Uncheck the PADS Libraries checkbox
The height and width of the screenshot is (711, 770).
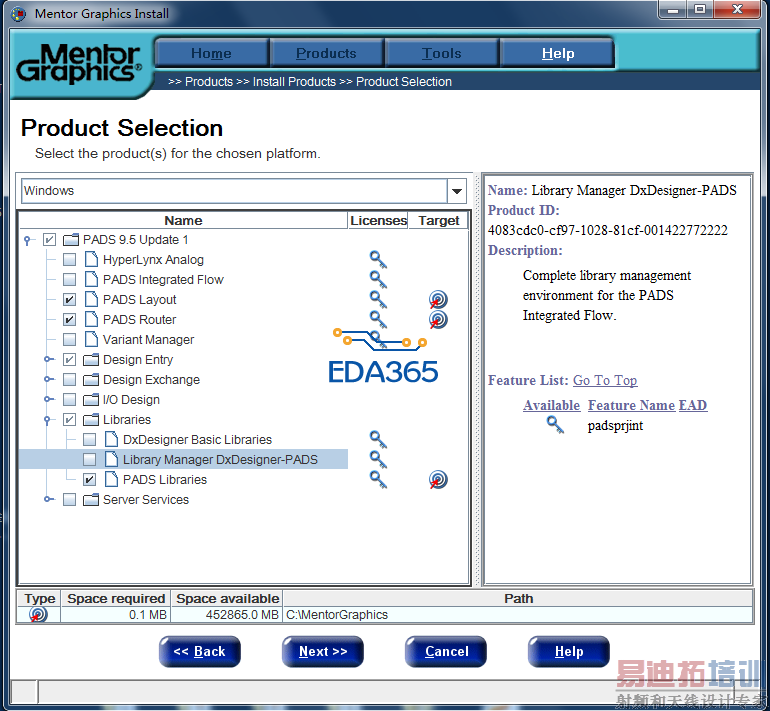pos(89,479)
